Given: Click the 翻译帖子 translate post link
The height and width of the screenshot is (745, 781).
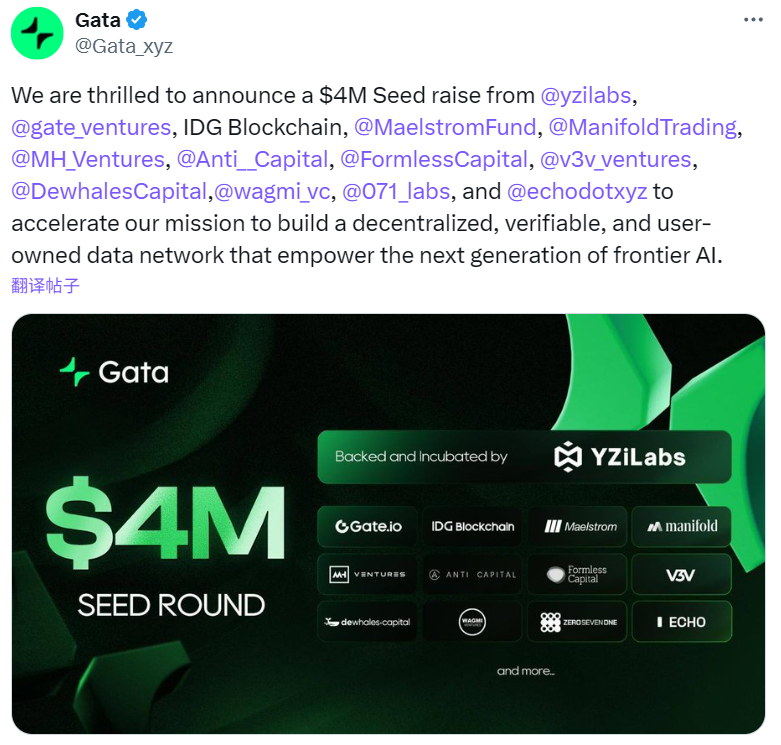Looking at the screenshot, I should pos(45,285).
